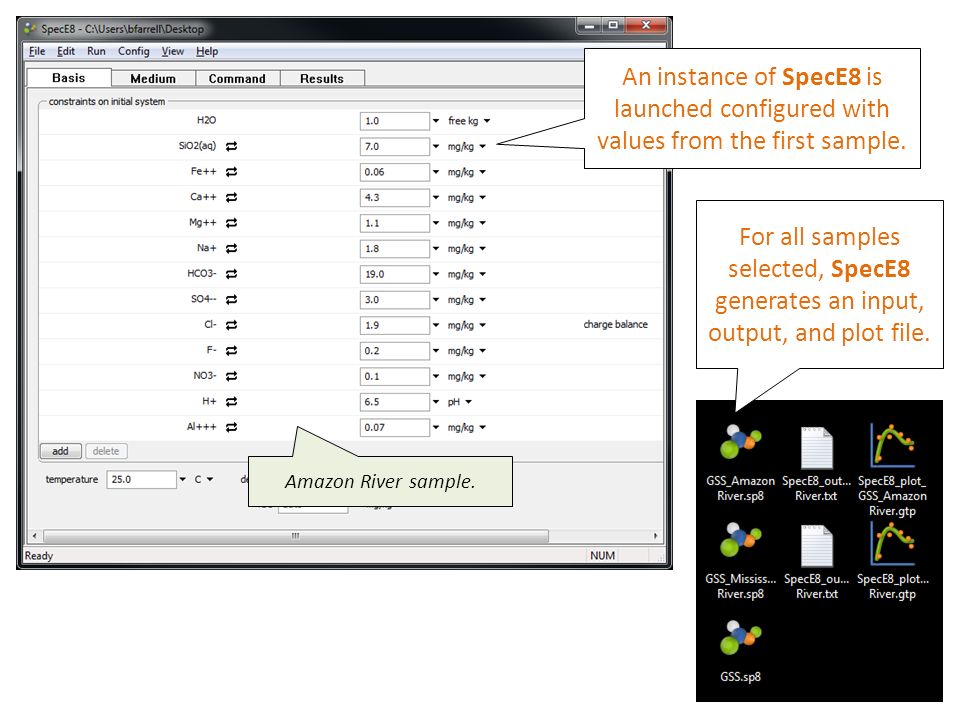Click the scrollbar right arrow
960x720 pixels.
(x=656, y=536)
